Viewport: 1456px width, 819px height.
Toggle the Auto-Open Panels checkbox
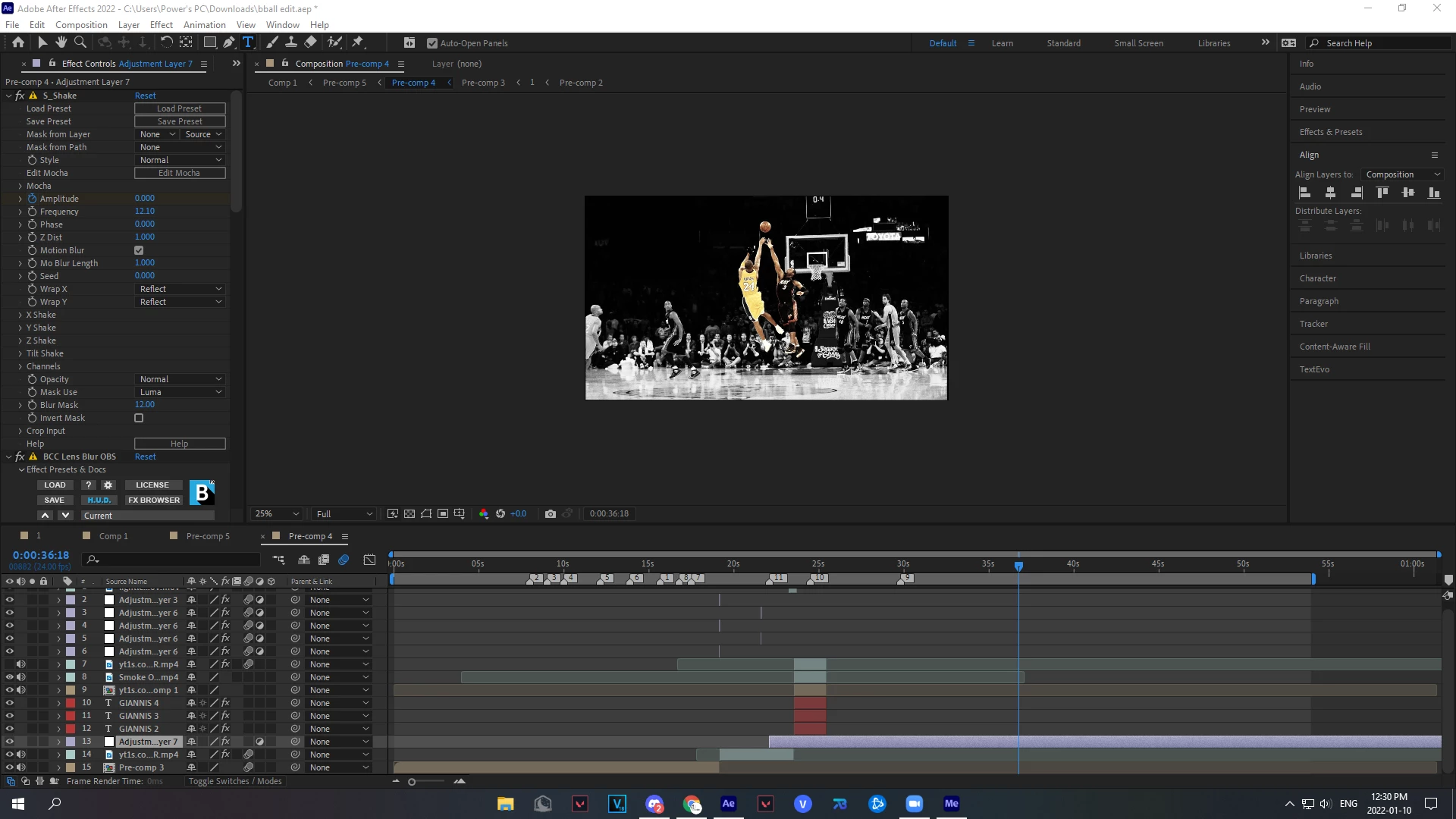pos(432,43)
